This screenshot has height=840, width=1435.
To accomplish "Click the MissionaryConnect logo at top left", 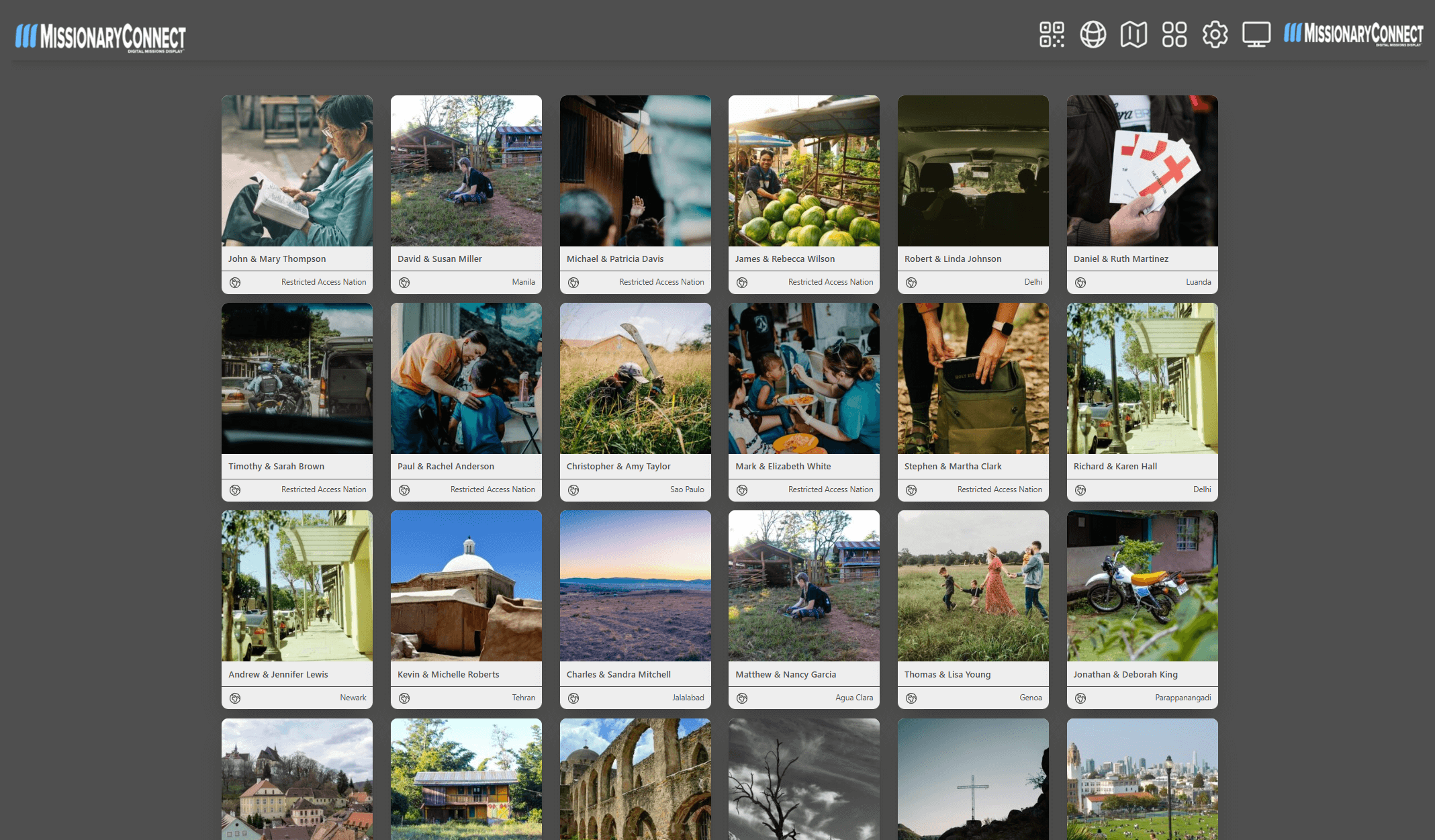I will pos(101,36).
